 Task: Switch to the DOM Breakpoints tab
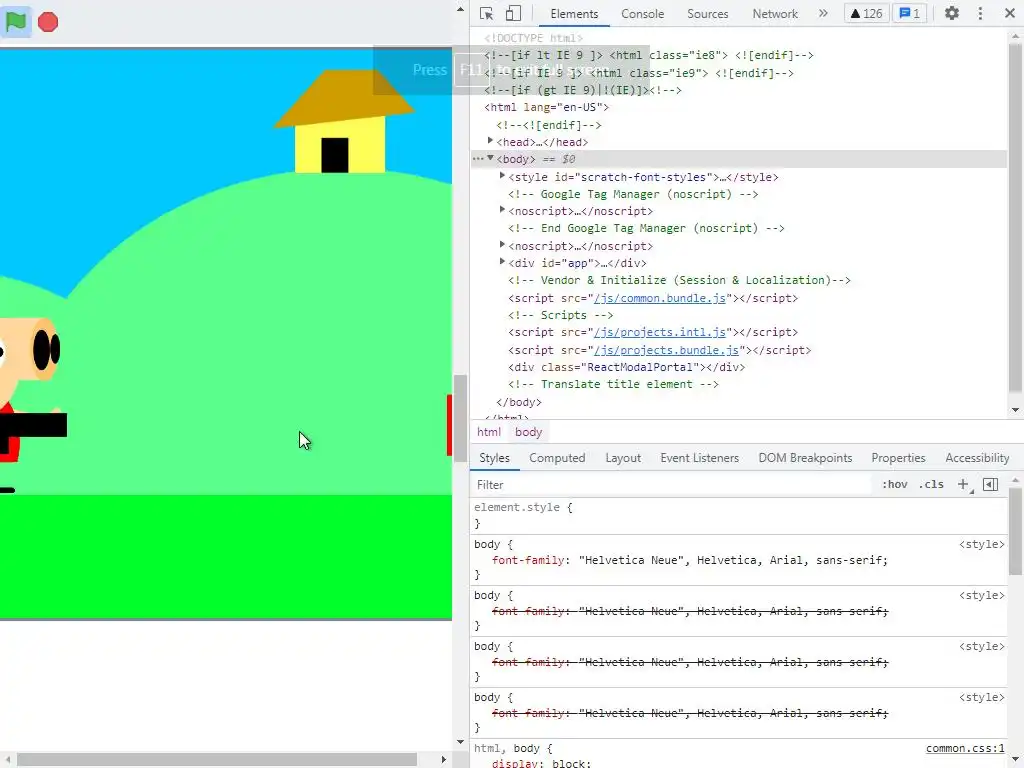805,458
